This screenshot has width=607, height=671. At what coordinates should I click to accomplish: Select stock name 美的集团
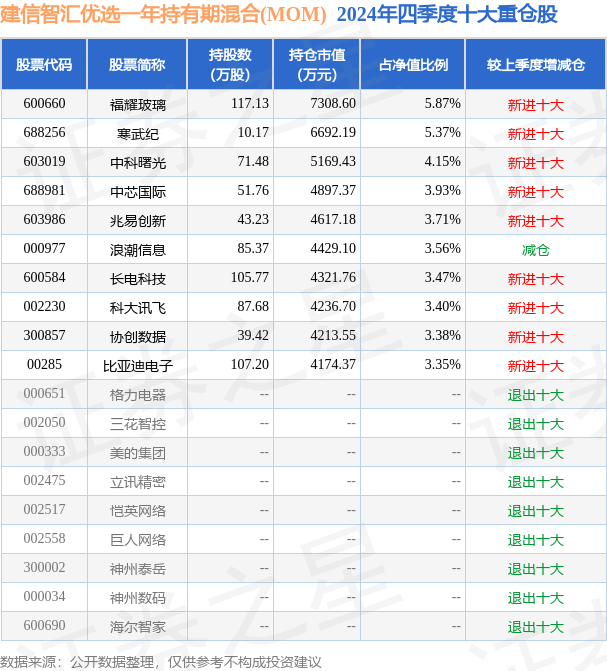click(137, 453)
